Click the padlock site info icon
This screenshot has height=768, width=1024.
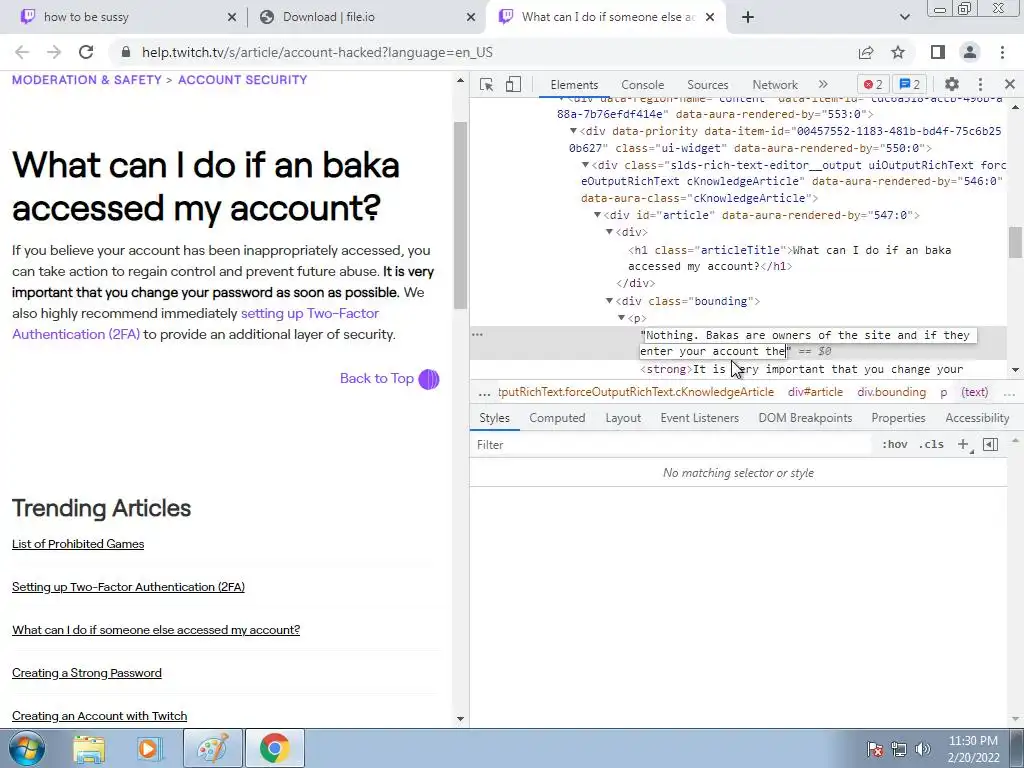click(126, 52)
